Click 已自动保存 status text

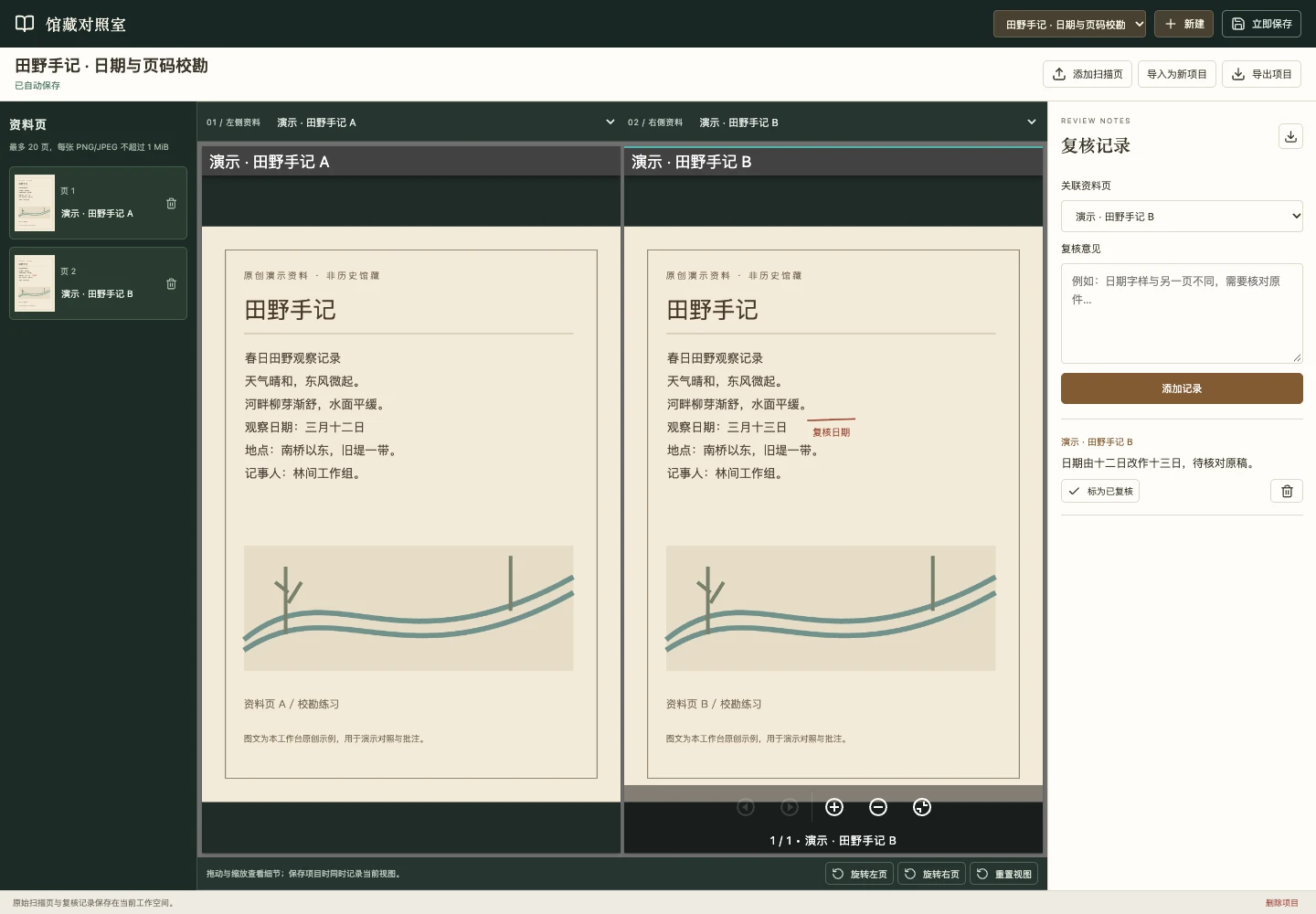(x=37, y=86)
